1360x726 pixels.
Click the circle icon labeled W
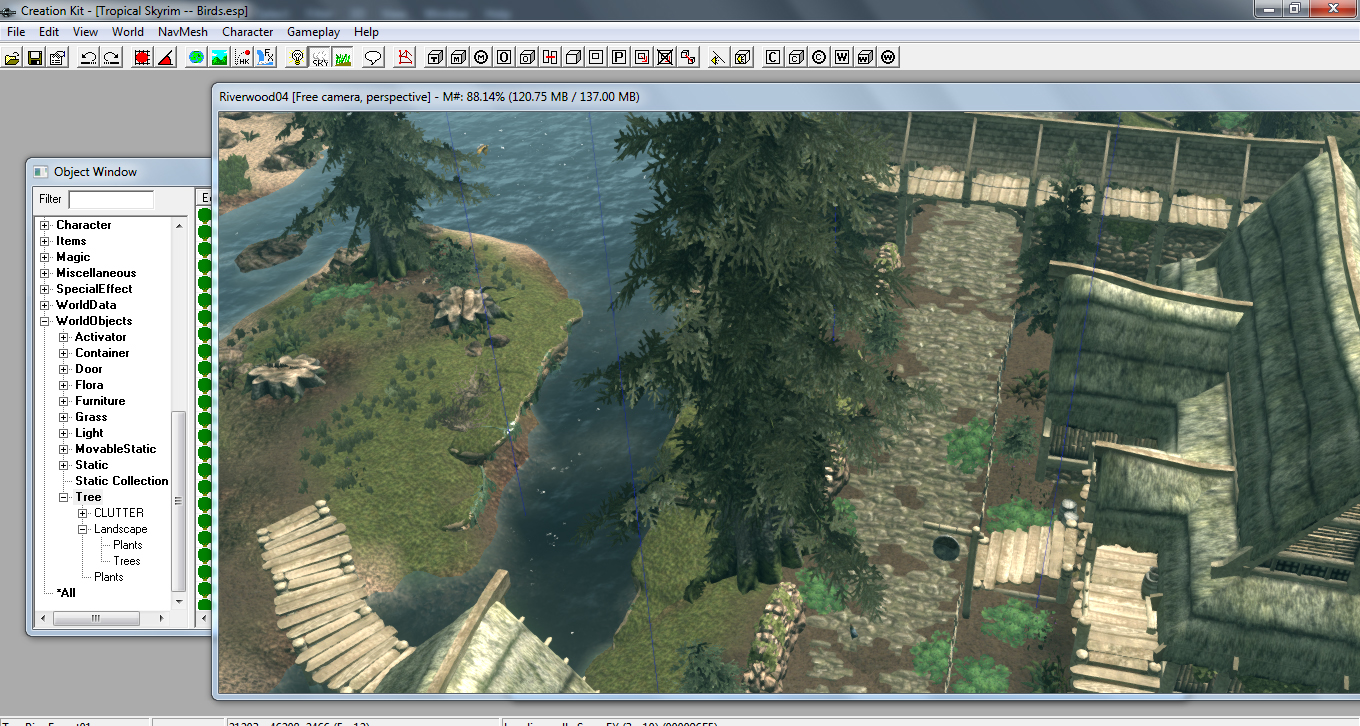point(888,57)
